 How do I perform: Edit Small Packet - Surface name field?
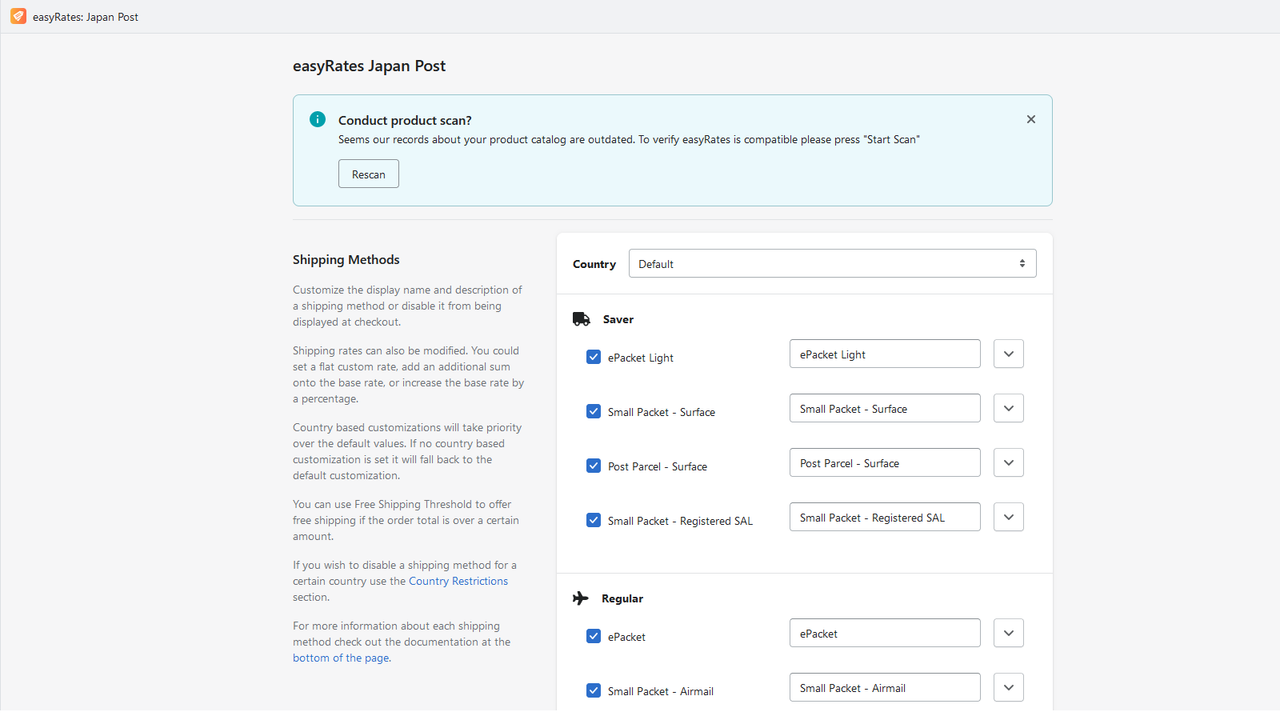tap(885, 408)
